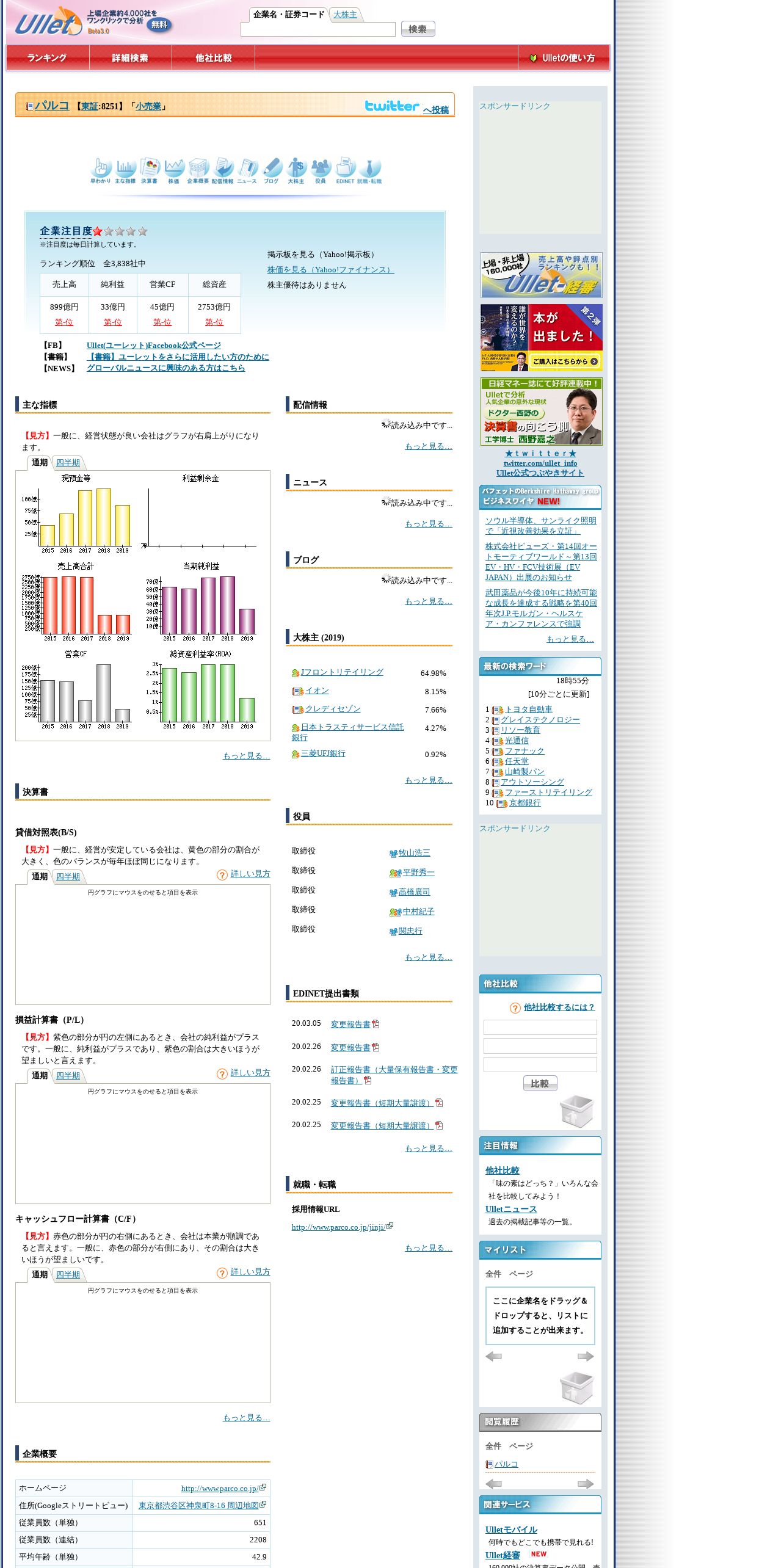Click the help icon for 損益計算書 詳しい見方
The image size is (784, 1568).
(x=222, y=1074)
